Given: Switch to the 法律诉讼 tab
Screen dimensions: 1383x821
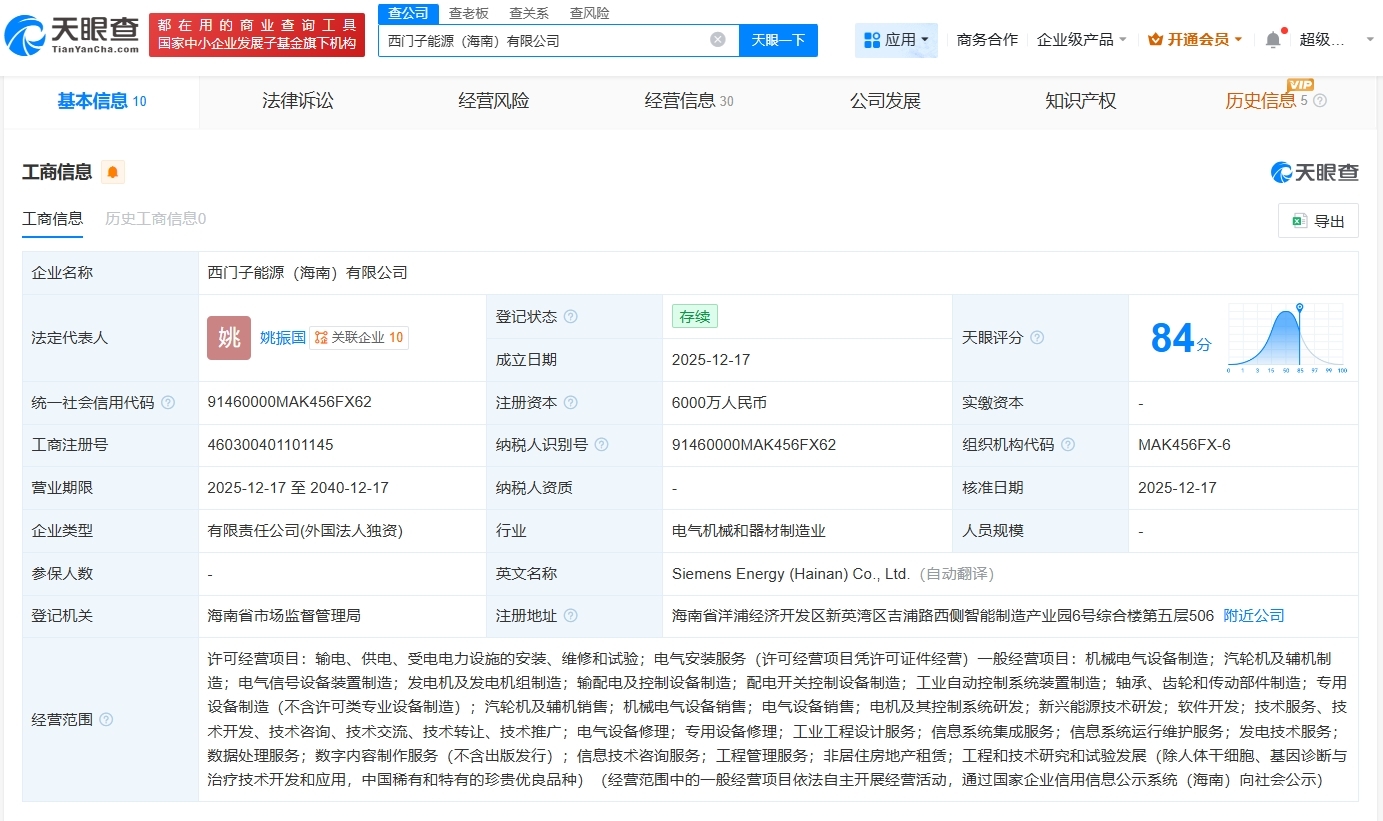Looking at the screenshot, I should [297, 100].
